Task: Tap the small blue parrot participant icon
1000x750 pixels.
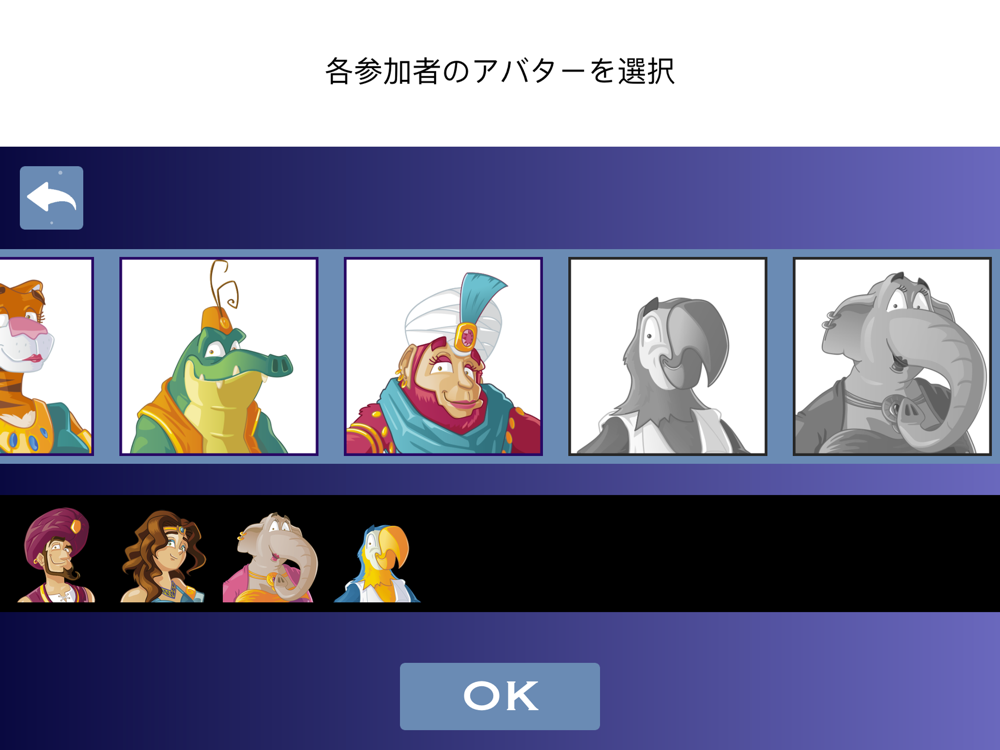Action: coord(378,564)
